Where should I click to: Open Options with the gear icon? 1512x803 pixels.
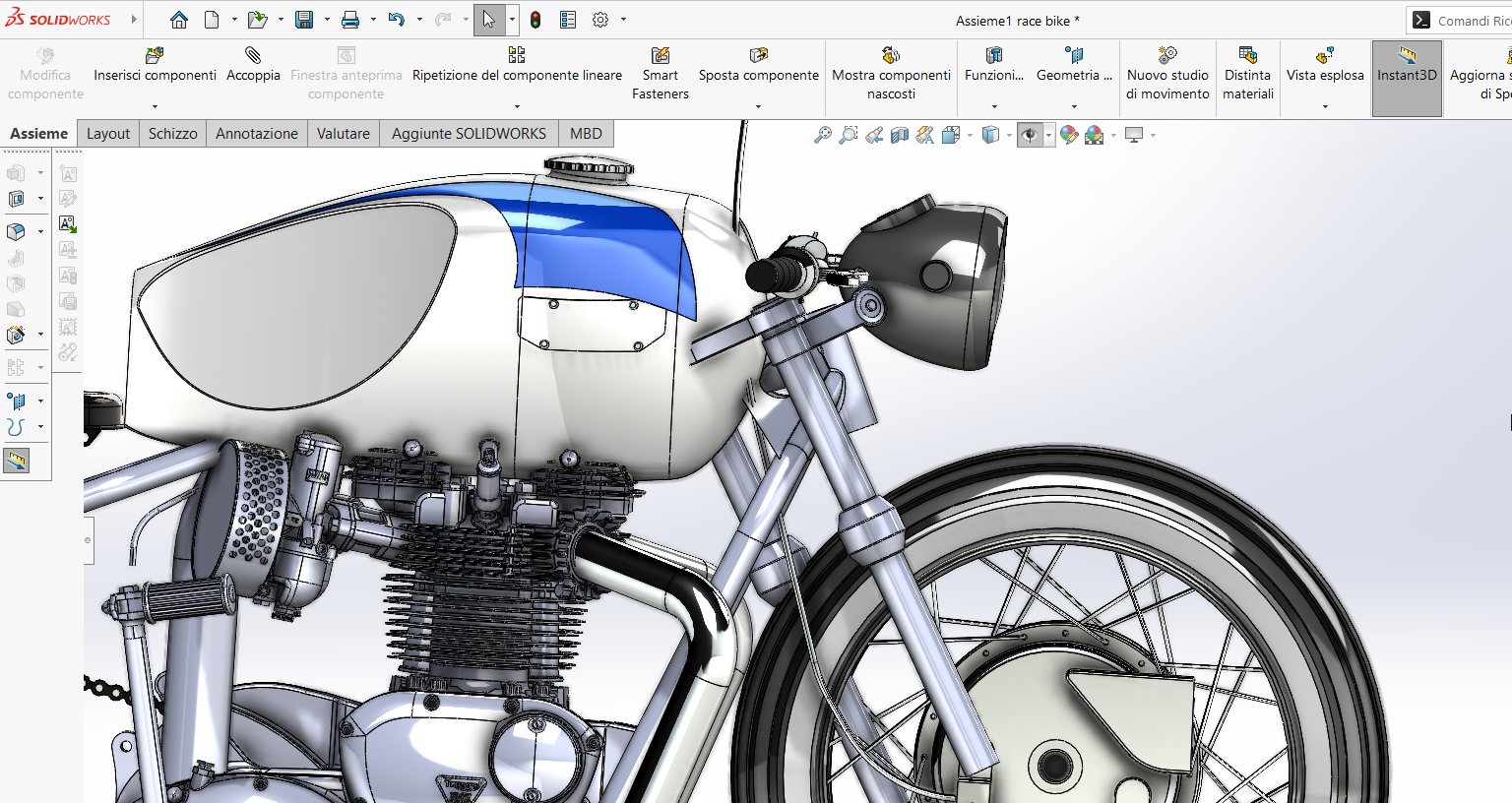point(600,20)
